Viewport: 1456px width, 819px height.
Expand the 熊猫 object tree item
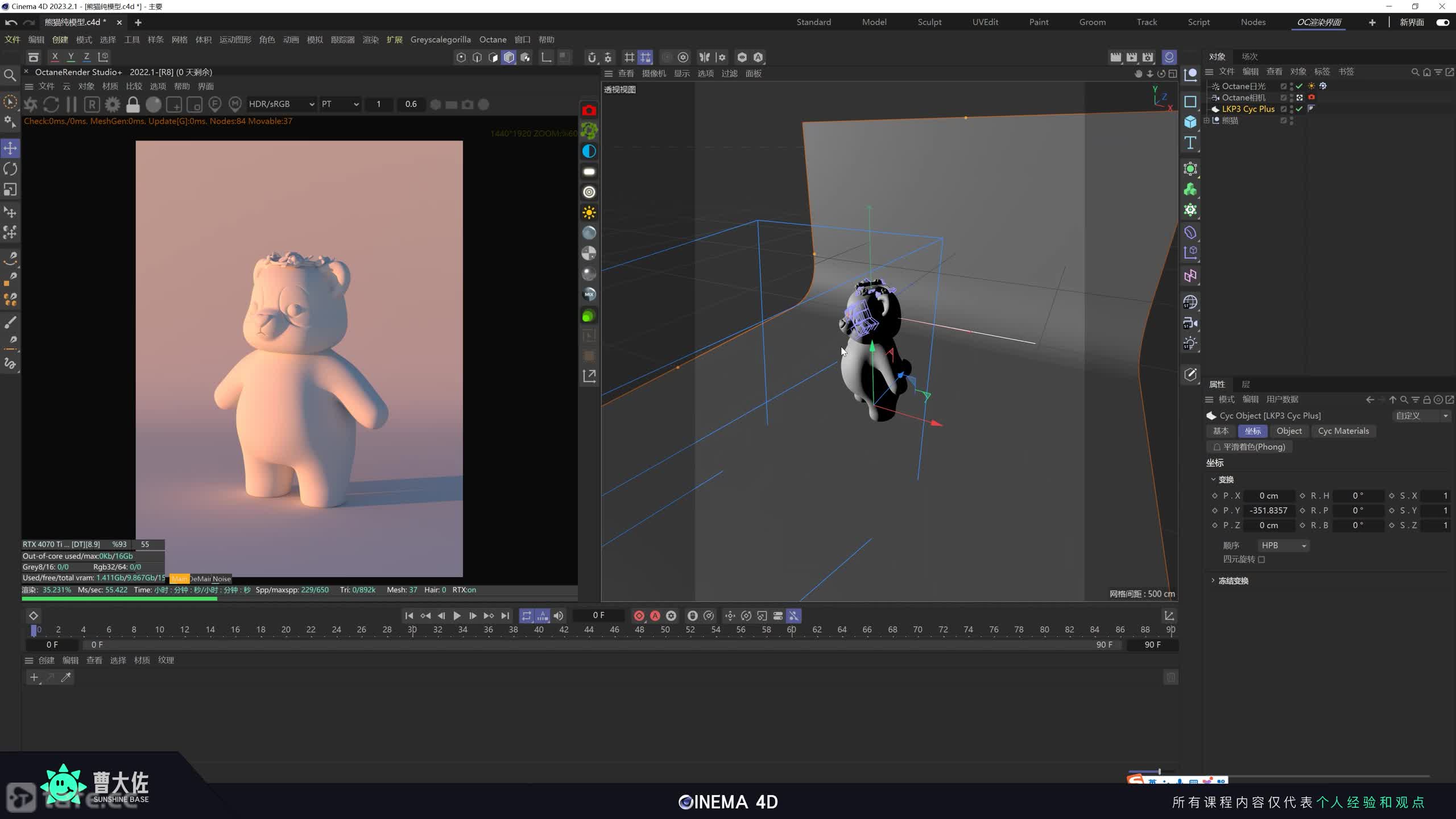coord(1207,121)
